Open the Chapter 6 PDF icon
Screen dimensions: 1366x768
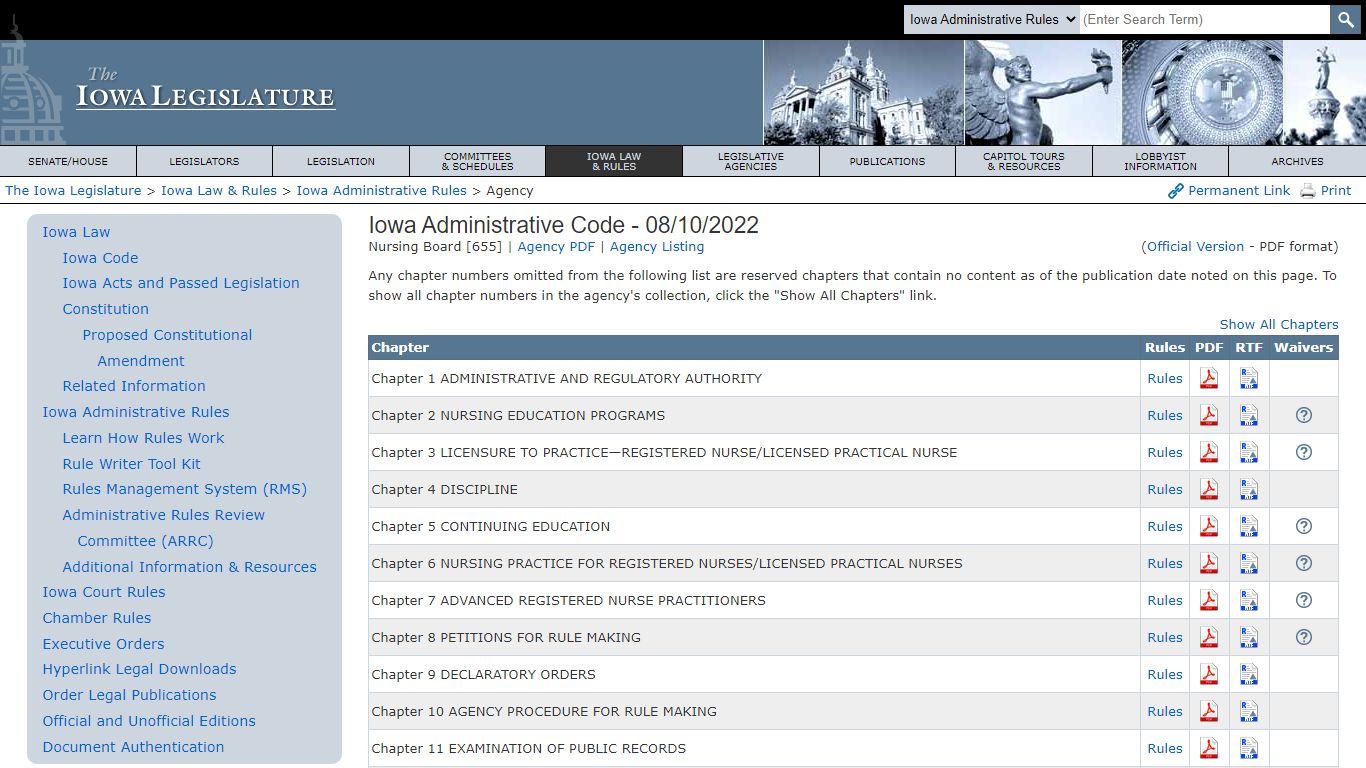point(1209,564)
